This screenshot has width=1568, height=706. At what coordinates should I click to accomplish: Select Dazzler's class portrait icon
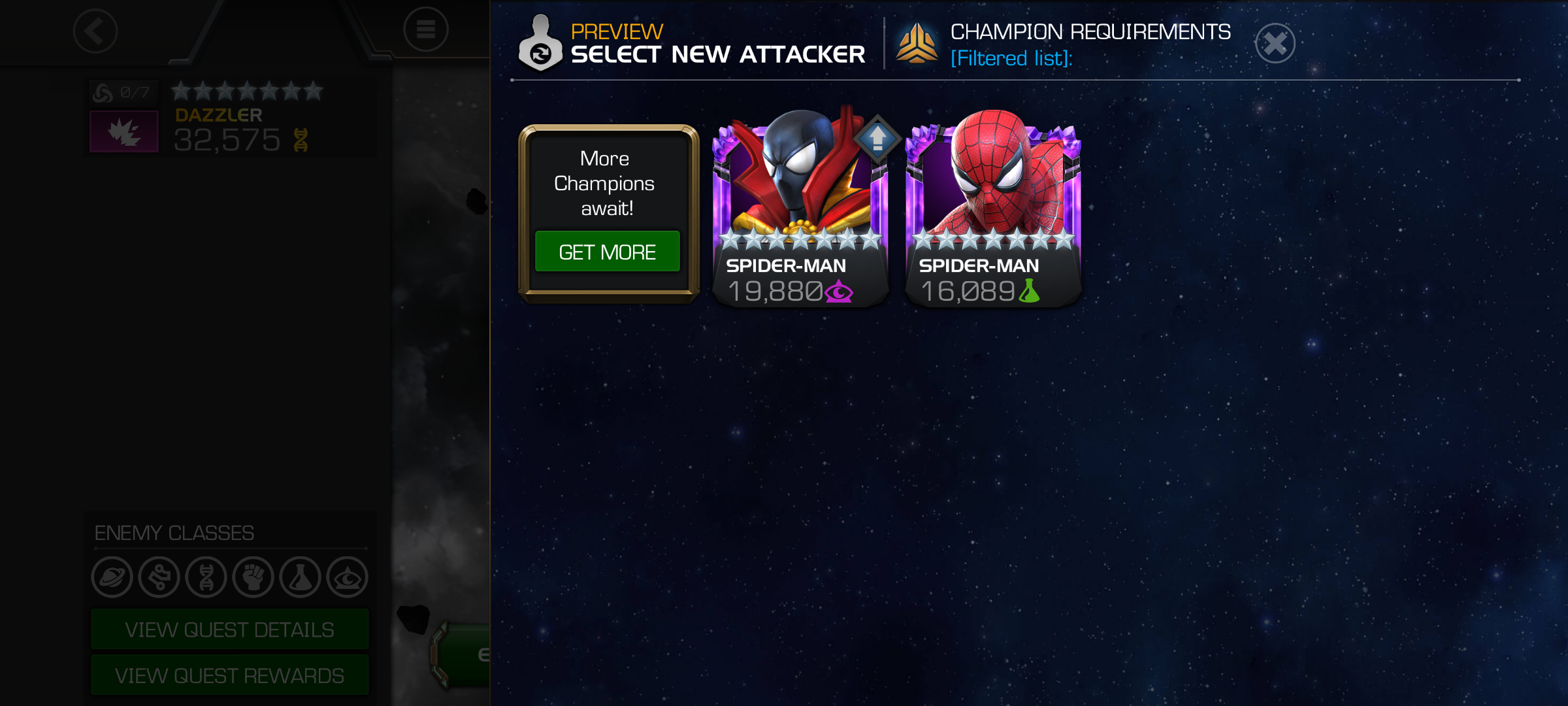123,131
